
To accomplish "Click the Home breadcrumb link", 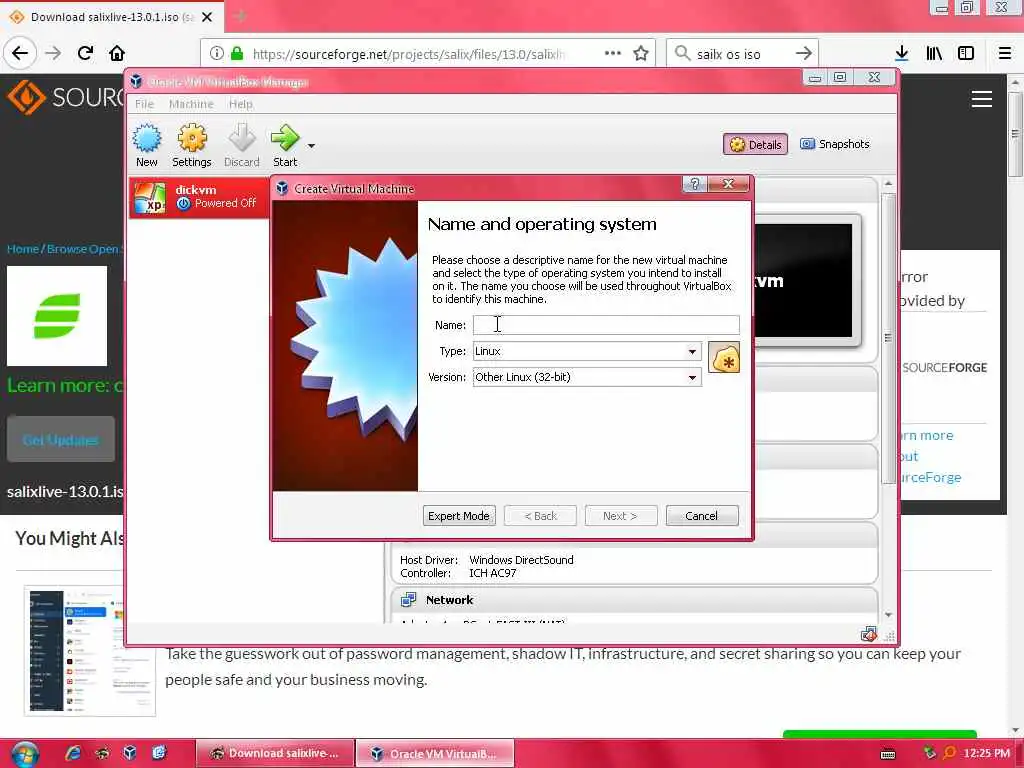I will tap(23, 249).
